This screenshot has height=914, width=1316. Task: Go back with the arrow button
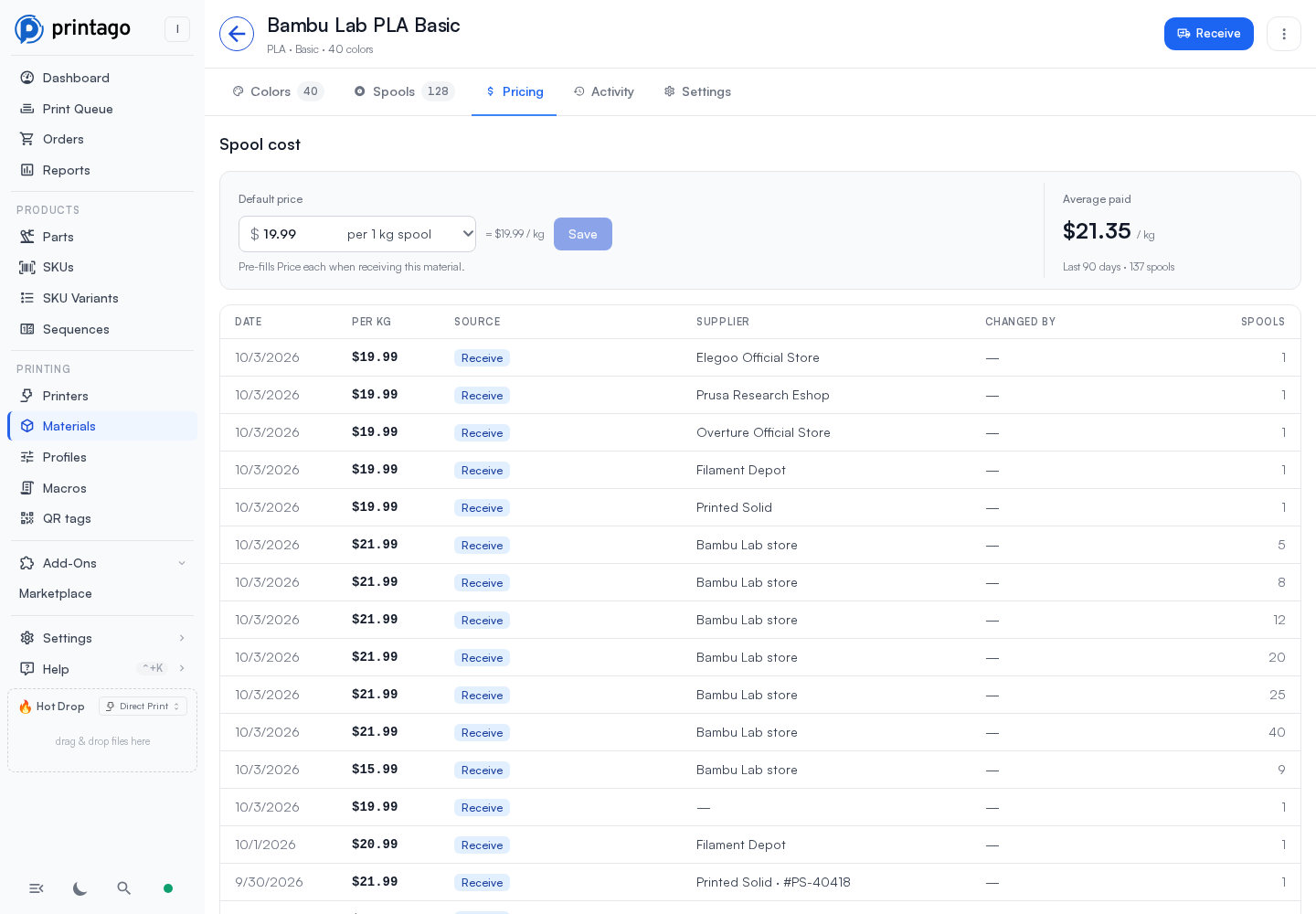tap(237, 34)
